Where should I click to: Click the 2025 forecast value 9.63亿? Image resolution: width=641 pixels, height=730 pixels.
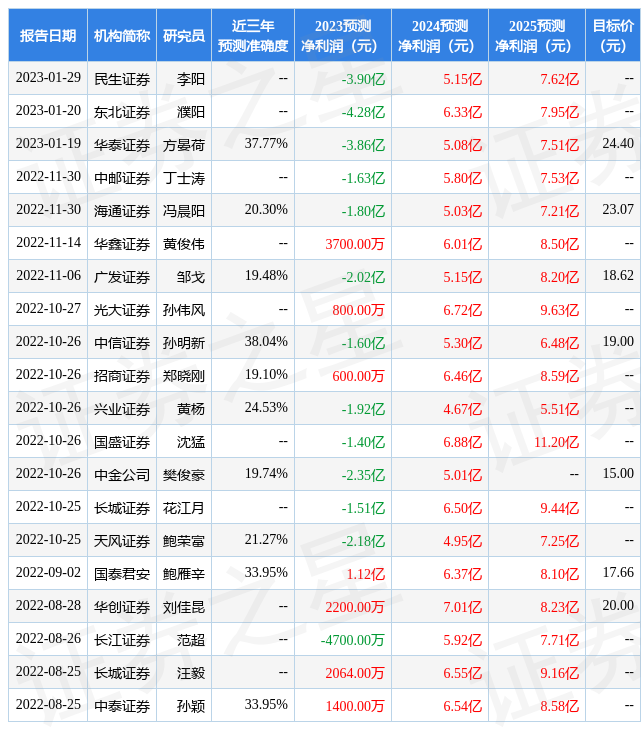(x=560, y=310)
